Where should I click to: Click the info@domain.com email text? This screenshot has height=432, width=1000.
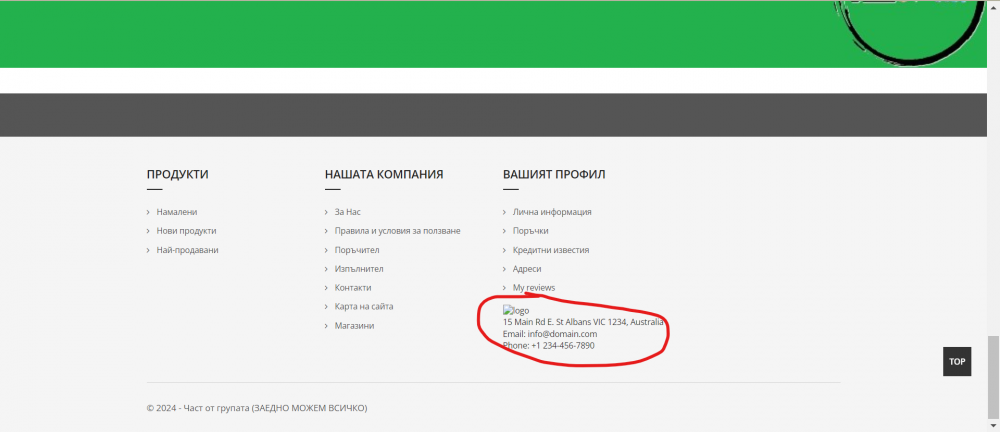tap(562, 334)
